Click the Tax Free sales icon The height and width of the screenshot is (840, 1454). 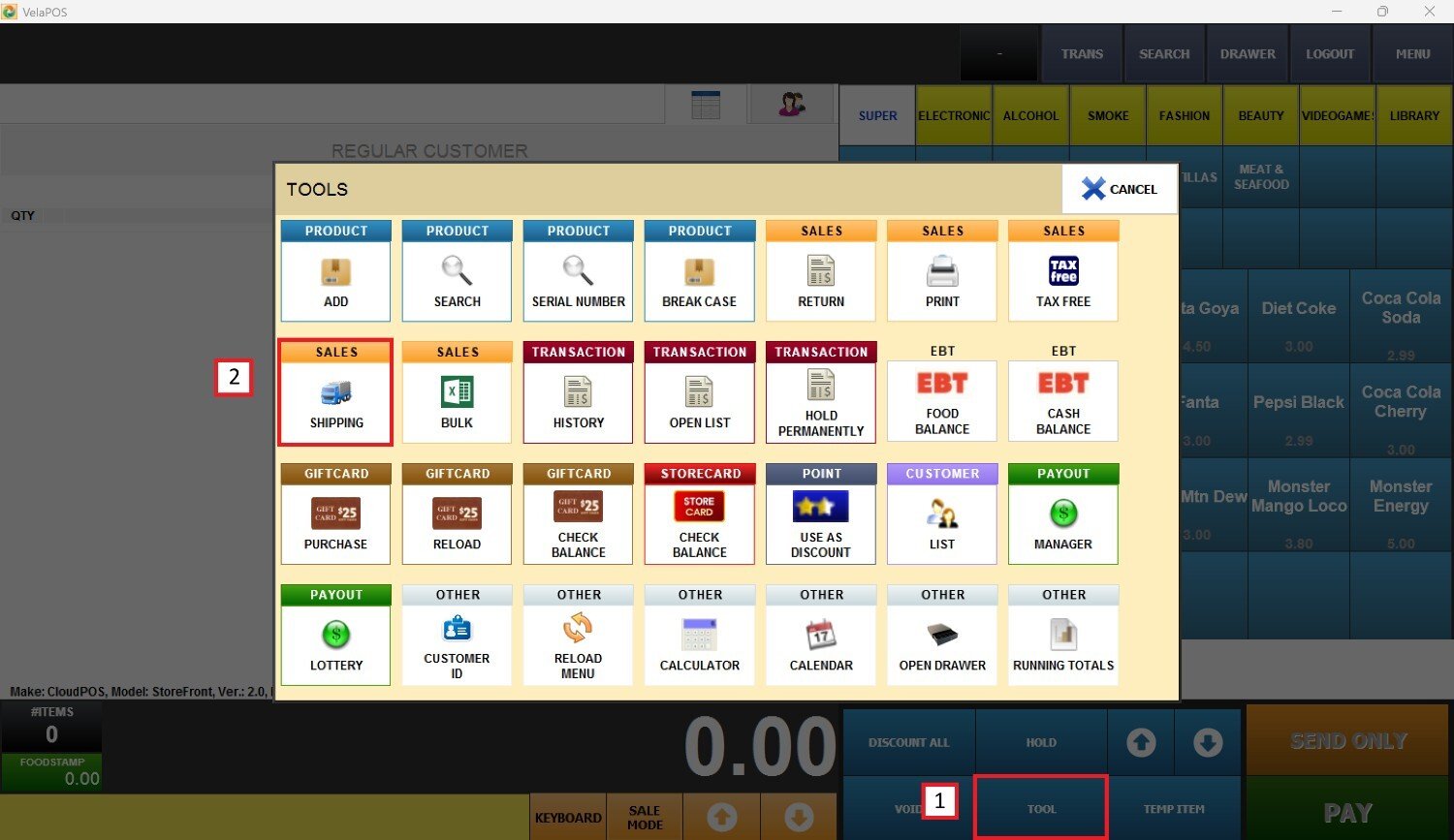(1063, 272)
